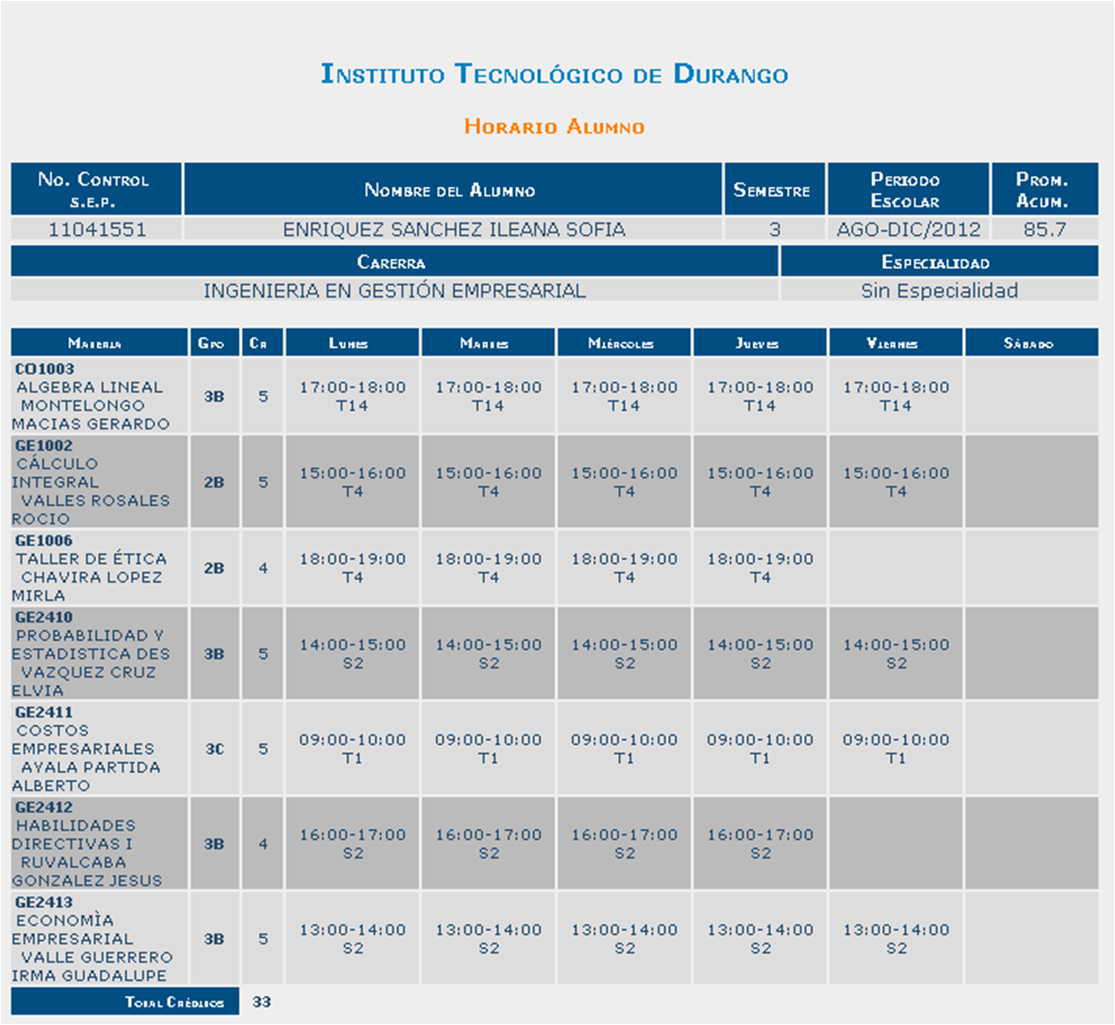Click the COSTOS EMPRESARIALES course name
1115x1025 pixels.
(82, 740)
